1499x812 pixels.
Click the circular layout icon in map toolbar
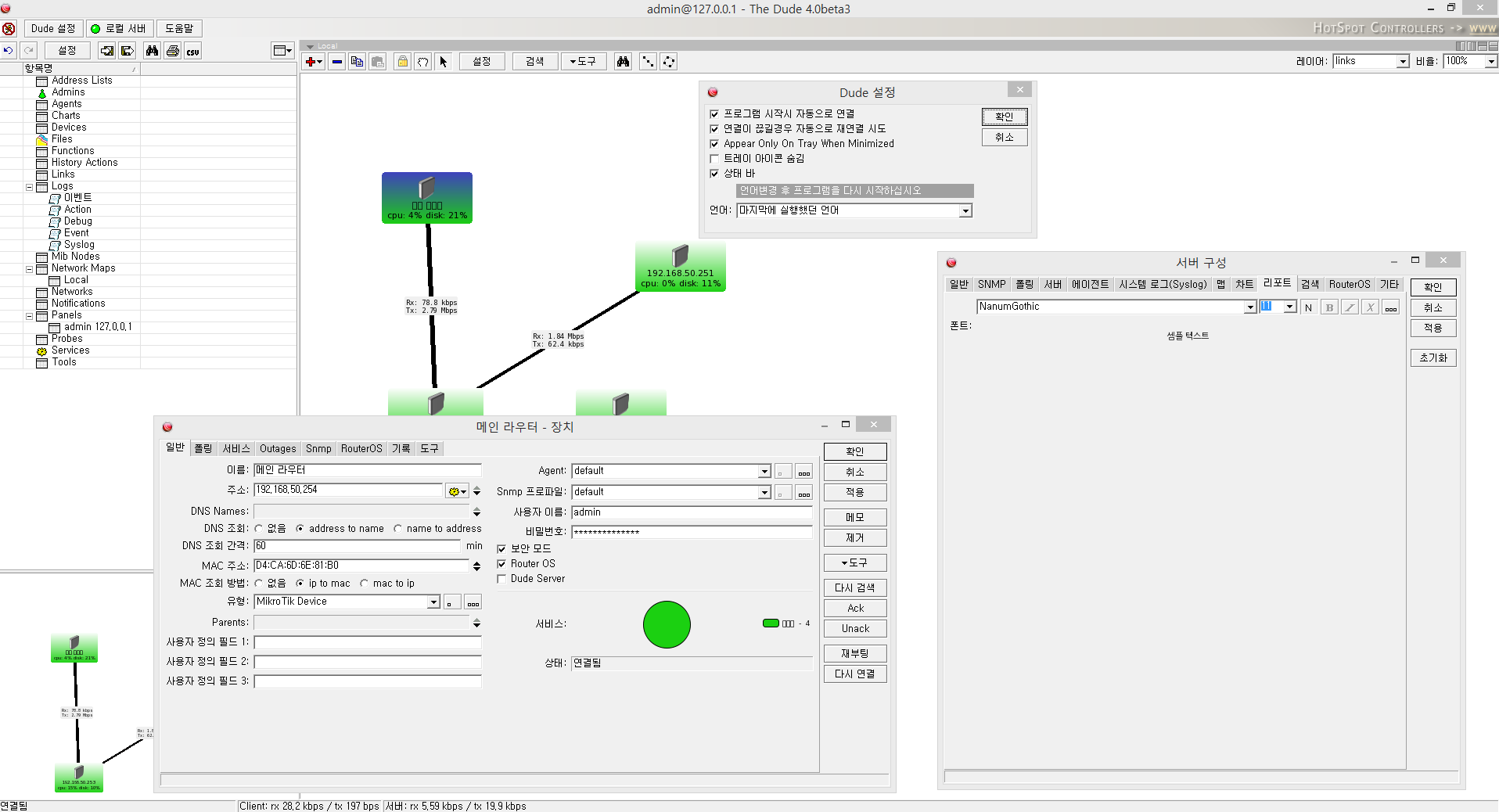coord(669,61)
